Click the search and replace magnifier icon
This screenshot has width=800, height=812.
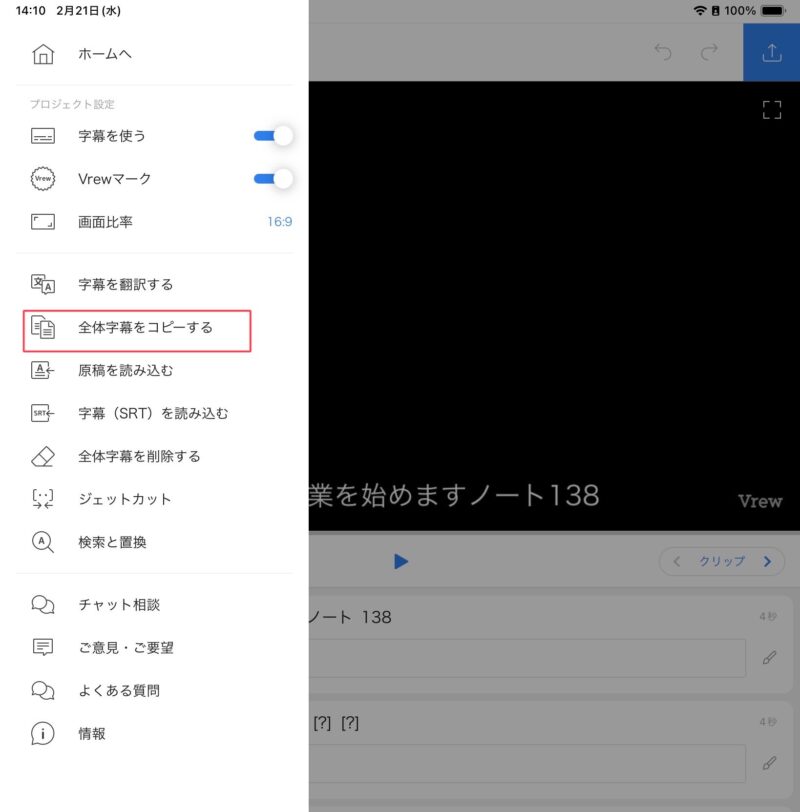click(43, 542)
